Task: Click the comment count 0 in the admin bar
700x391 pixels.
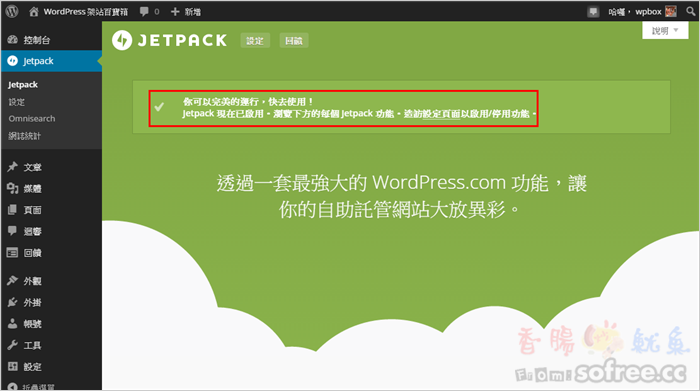Action: pos(157,12)
